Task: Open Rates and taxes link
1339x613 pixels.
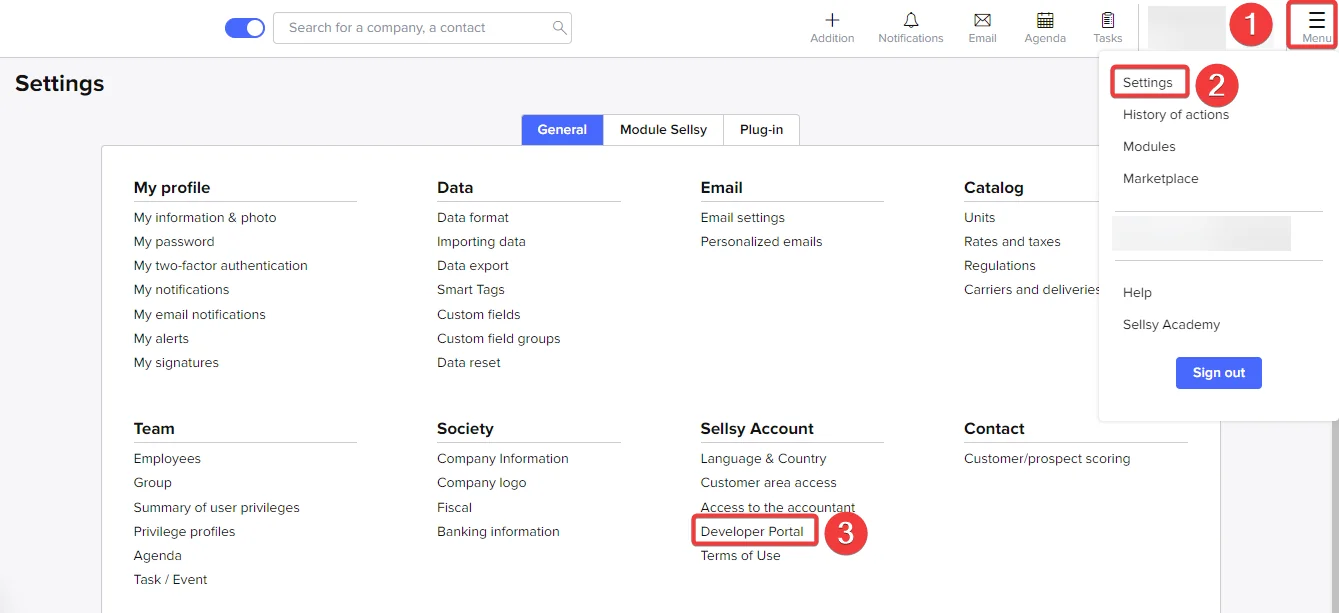Action: click(x=1012, y=241)
